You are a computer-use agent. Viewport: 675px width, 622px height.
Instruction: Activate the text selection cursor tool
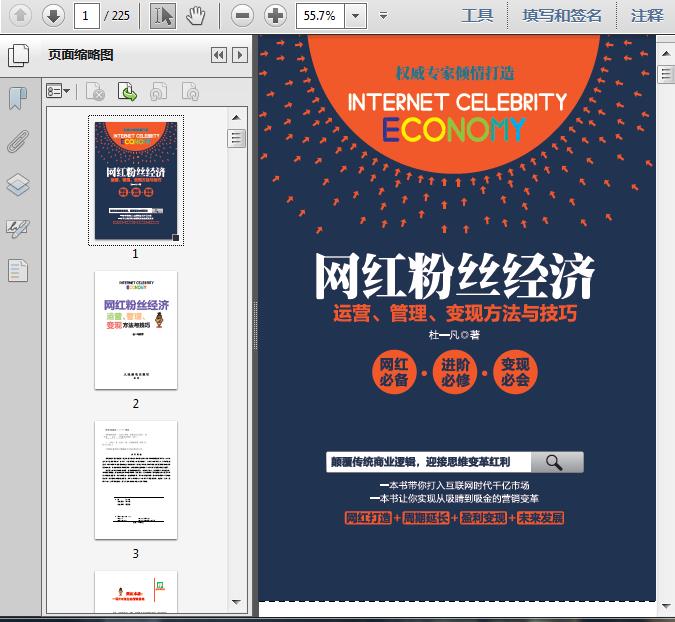[x=163, y=16]
